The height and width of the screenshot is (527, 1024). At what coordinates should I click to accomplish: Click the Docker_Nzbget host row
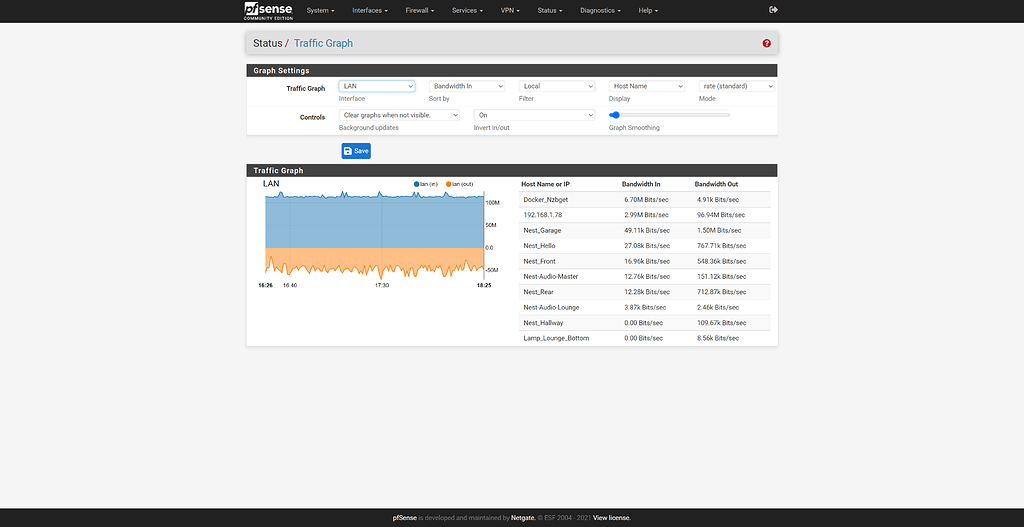pyautogui.click(x=645, y=200)
